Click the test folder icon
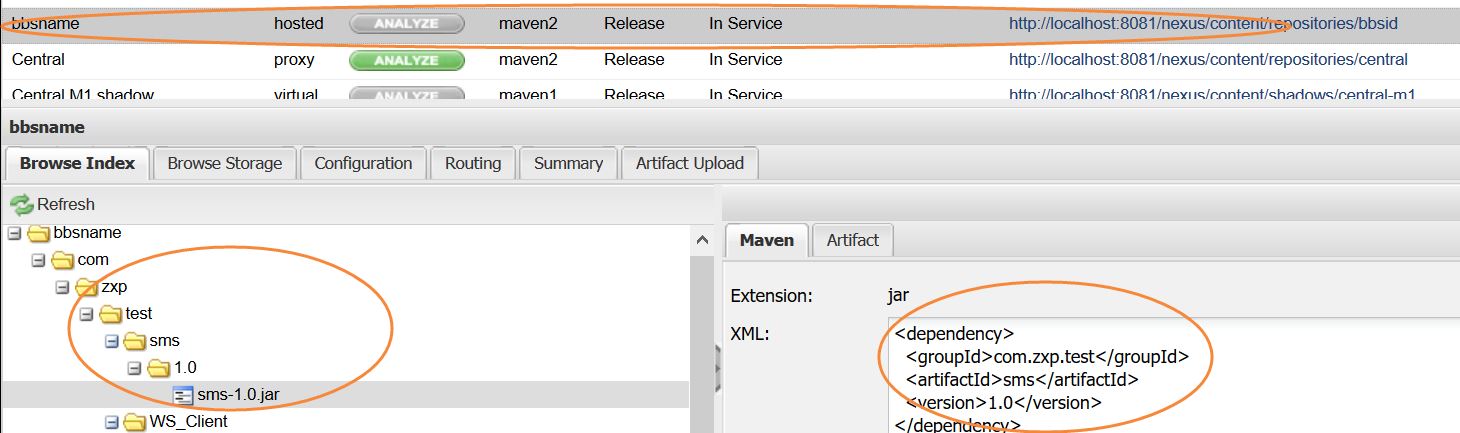The image size is (1460, 433). click(111, 314)
